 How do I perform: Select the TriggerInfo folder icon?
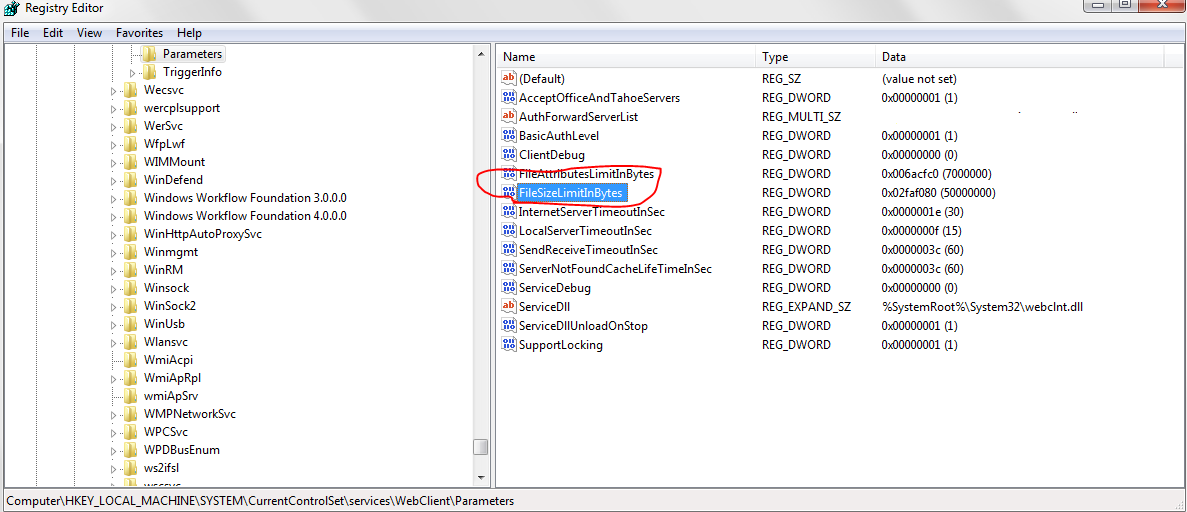point(148,72)
